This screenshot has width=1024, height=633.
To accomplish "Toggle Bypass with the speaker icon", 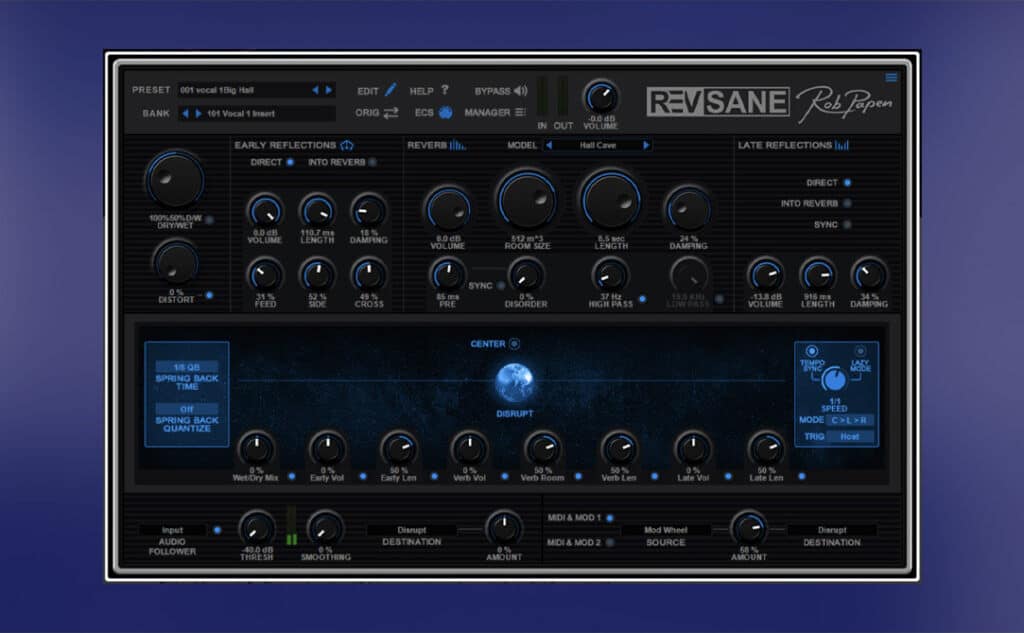I will tap(520, 90).
